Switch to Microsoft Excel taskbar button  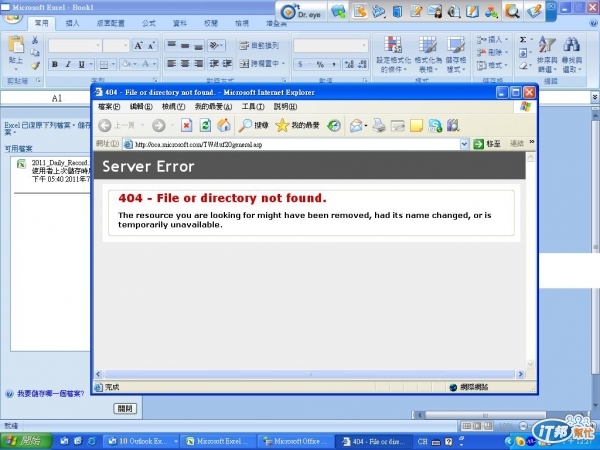click(x=218, y=441)
